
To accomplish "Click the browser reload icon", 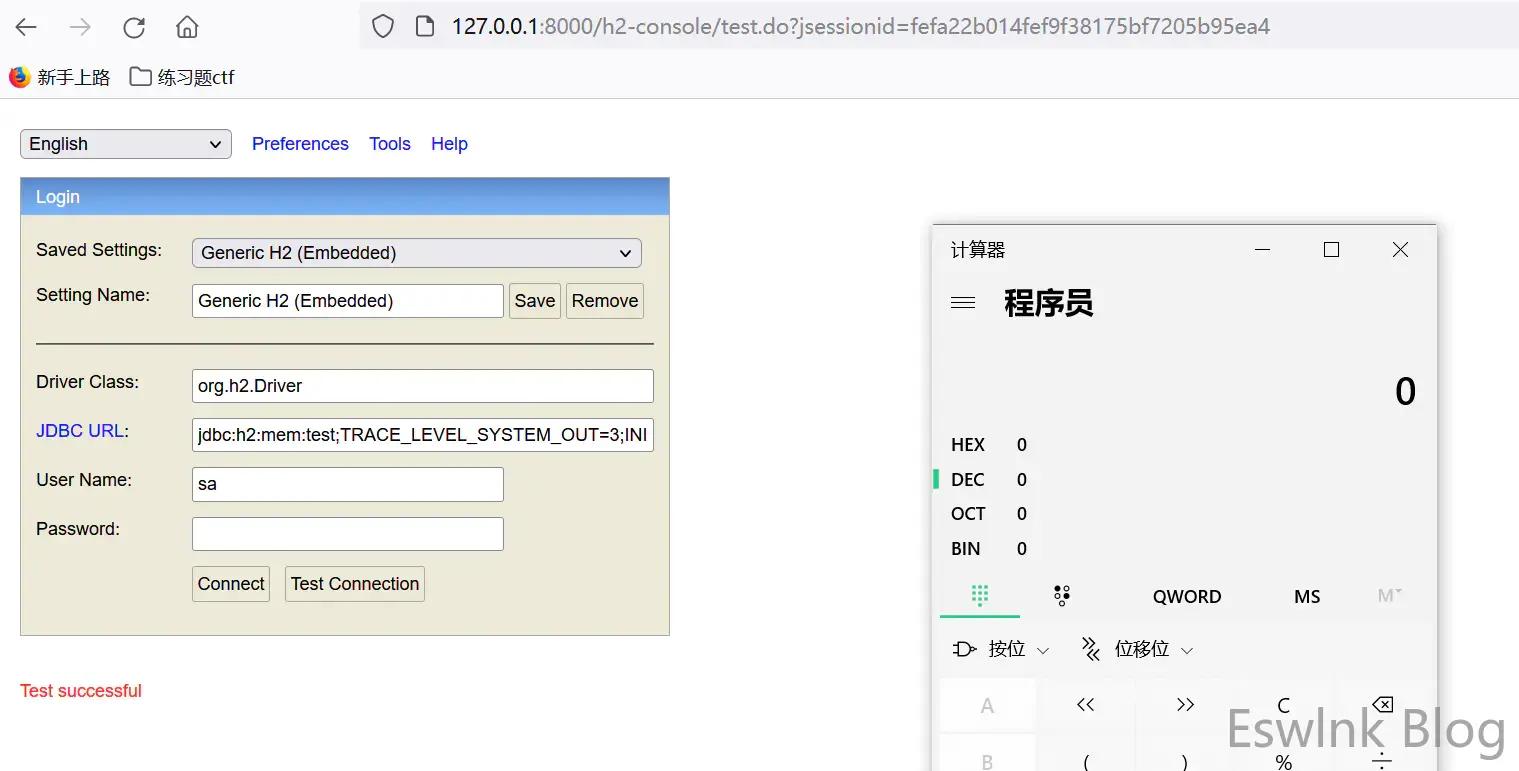I will 134,28.
